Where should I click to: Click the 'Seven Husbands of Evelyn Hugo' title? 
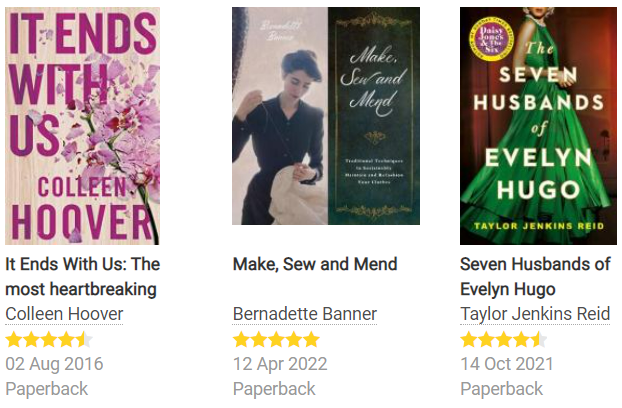click(x=535, y=276)
